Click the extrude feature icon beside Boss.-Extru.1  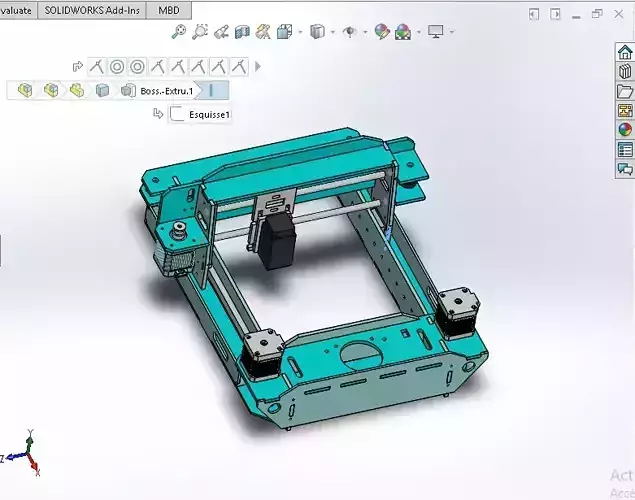pos(128,90)
